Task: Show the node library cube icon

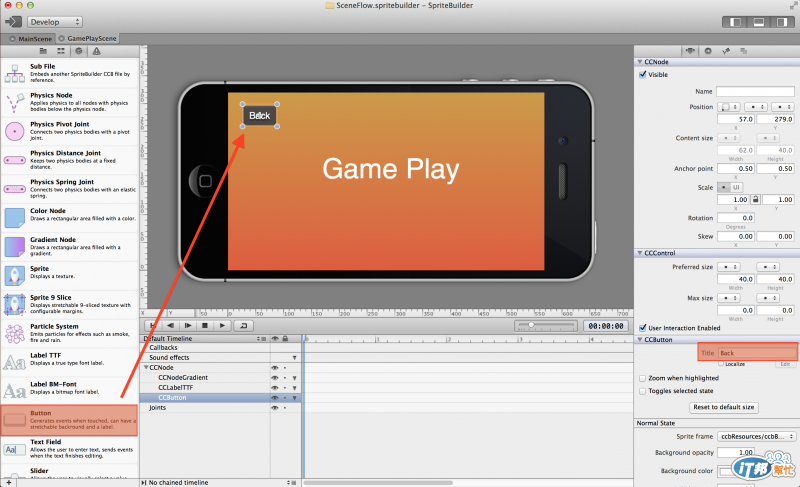Action: 79,51
